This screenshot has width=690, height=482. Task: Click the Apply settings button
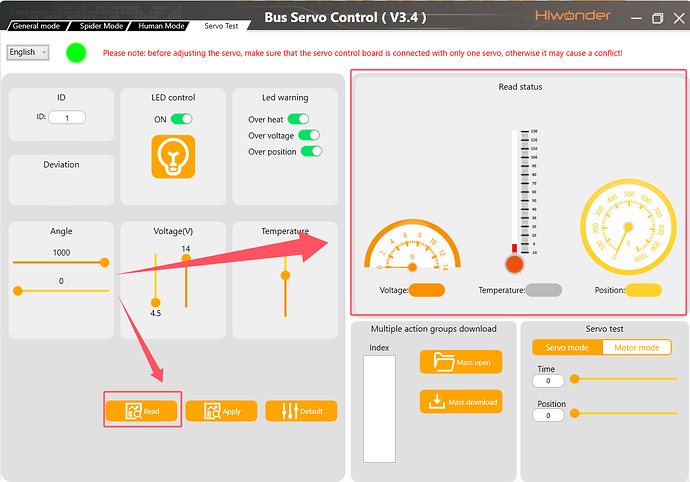221,411
